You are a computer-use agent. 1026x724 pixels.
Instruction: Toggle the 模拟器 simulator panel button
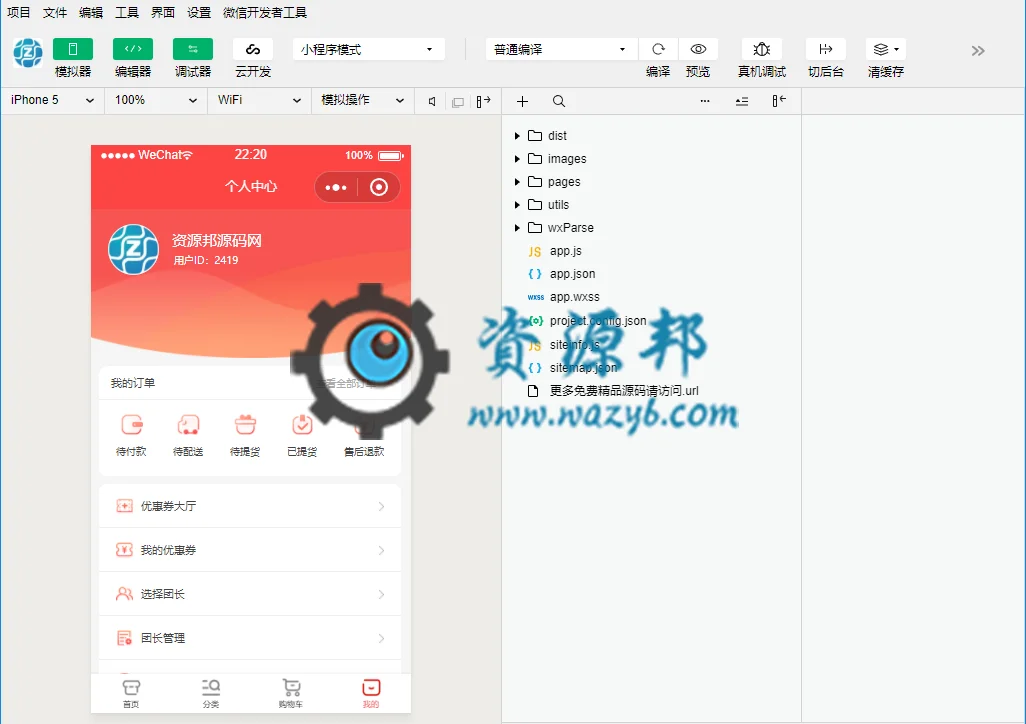[73, 49]
